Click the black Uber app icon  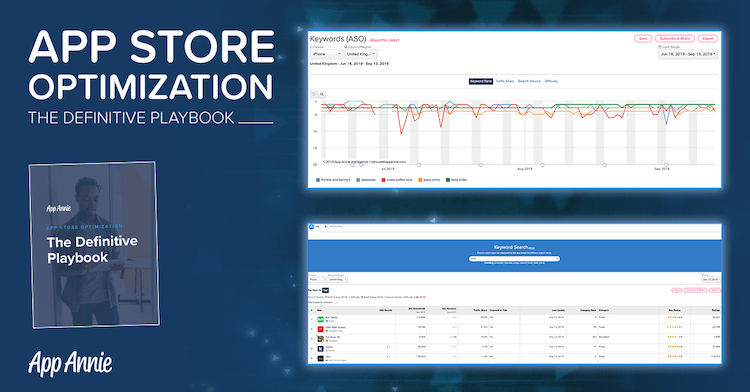point(320,358)
